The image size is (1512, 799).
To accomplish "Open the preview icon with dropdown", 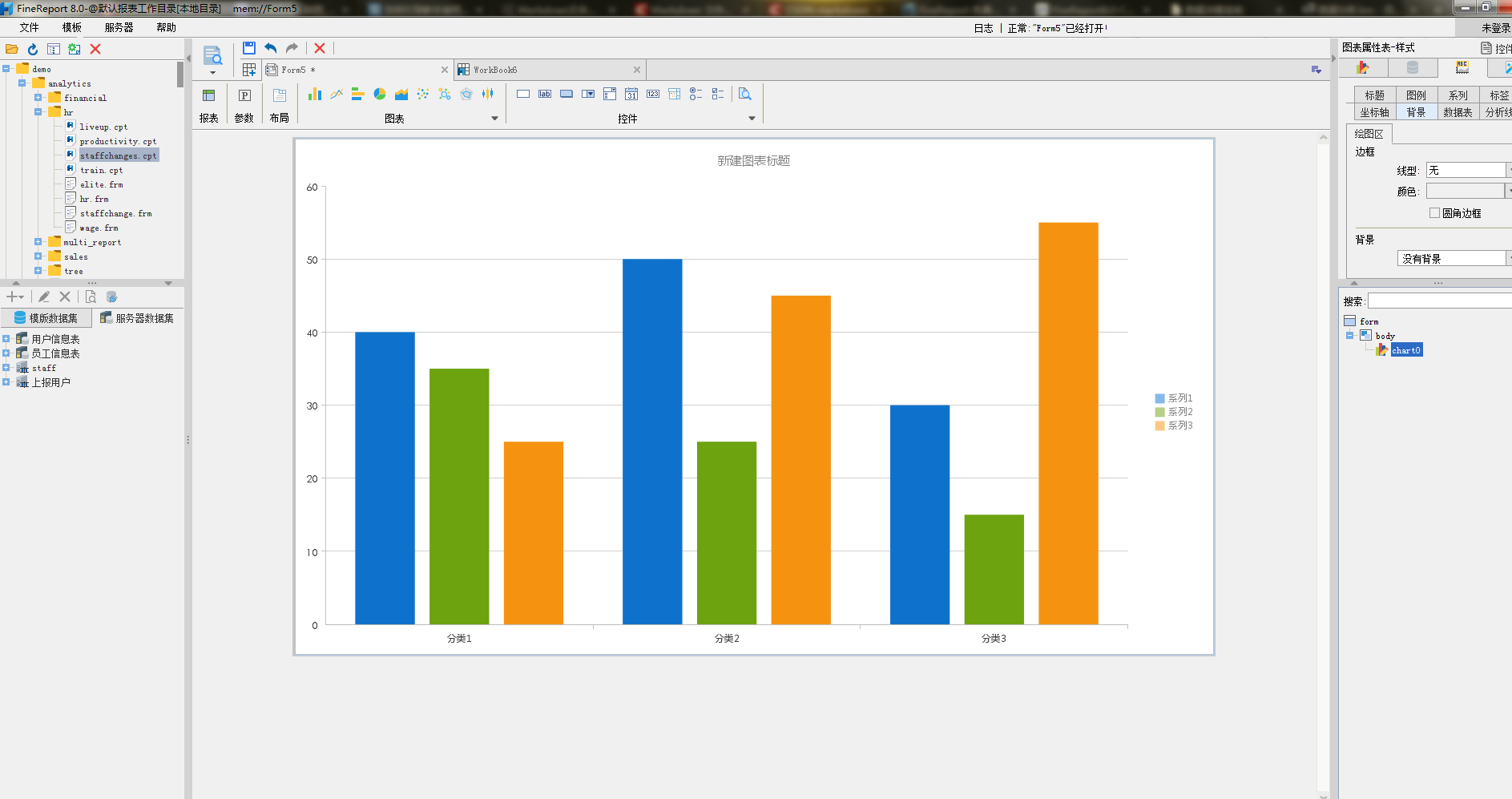I will (x=212, y=60).
